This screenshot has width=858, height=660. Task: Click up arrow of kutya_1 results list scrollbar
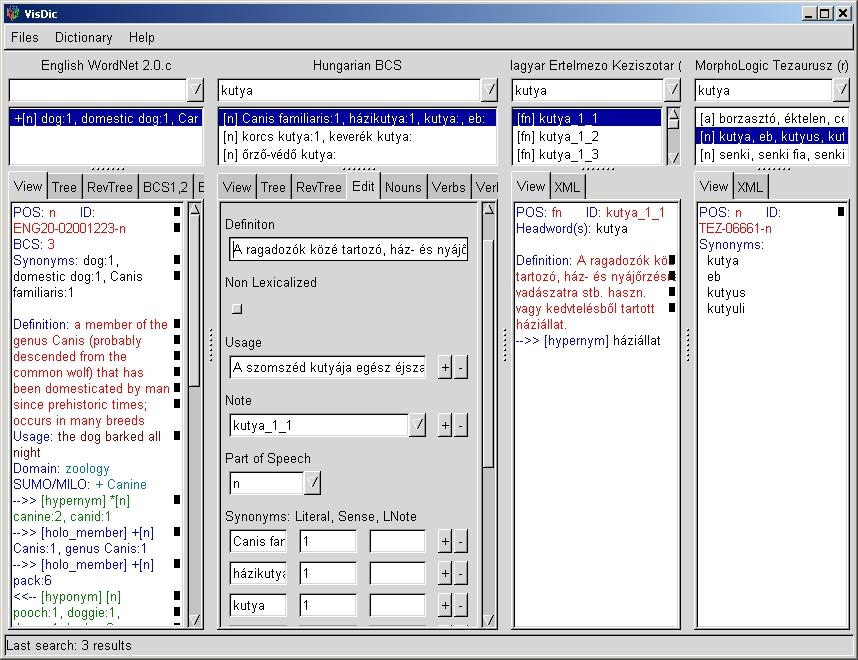click(x=674, y=115)
